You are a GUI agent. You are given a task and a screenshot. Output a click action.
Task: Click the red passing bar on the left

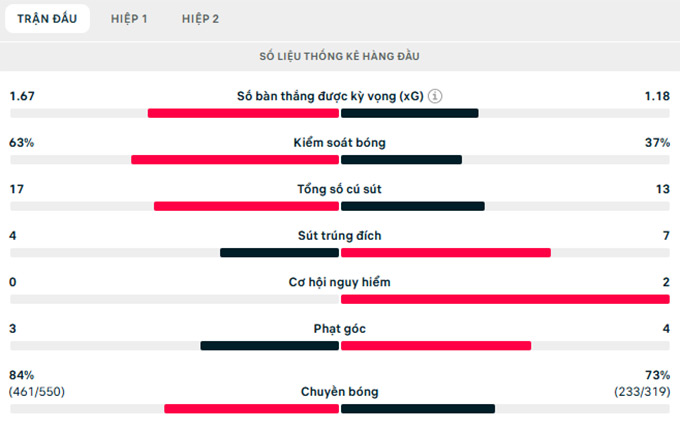252,408
